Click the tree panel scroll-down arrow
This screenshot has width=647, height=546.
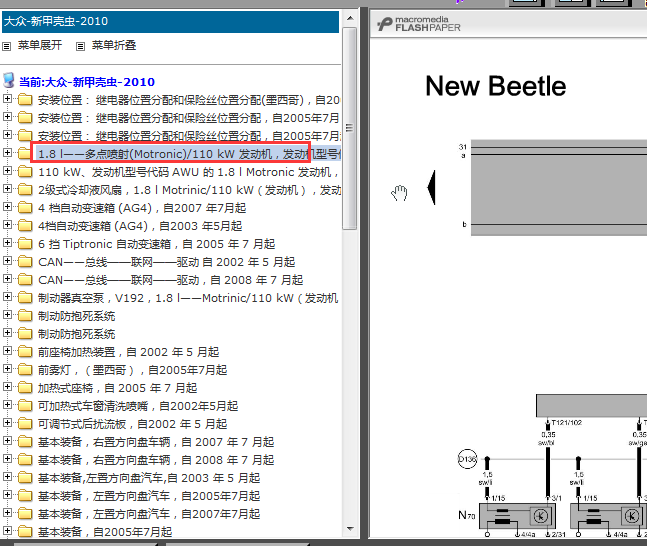point(350,529)
